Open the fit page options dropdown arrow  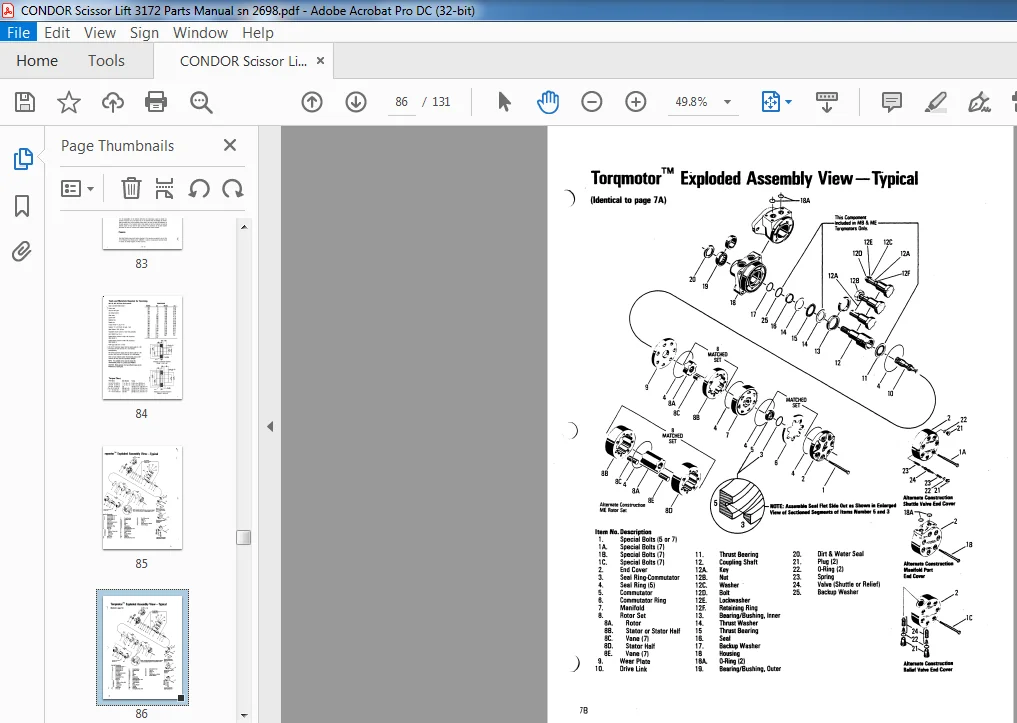coord(788,102)
